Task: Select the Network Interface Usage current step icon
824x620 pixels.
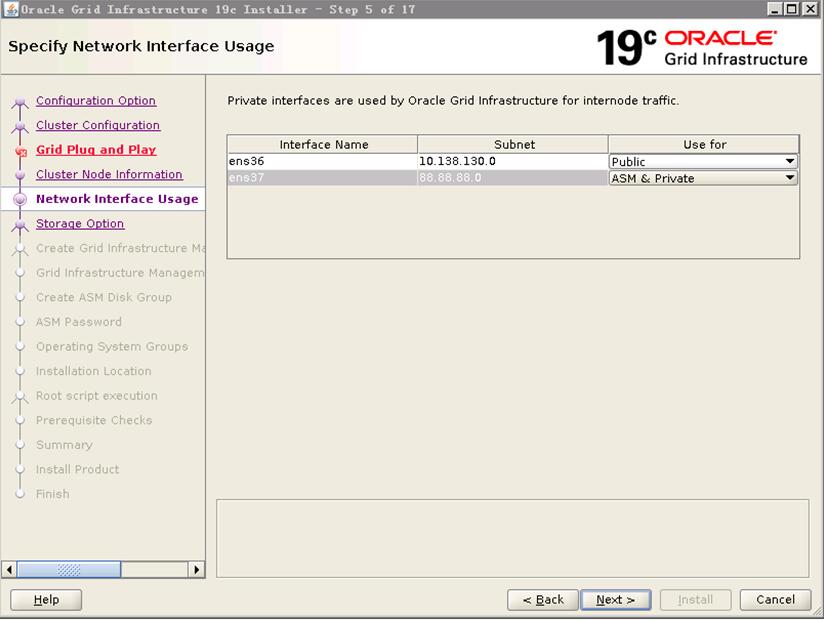Action: click(20, 200)
